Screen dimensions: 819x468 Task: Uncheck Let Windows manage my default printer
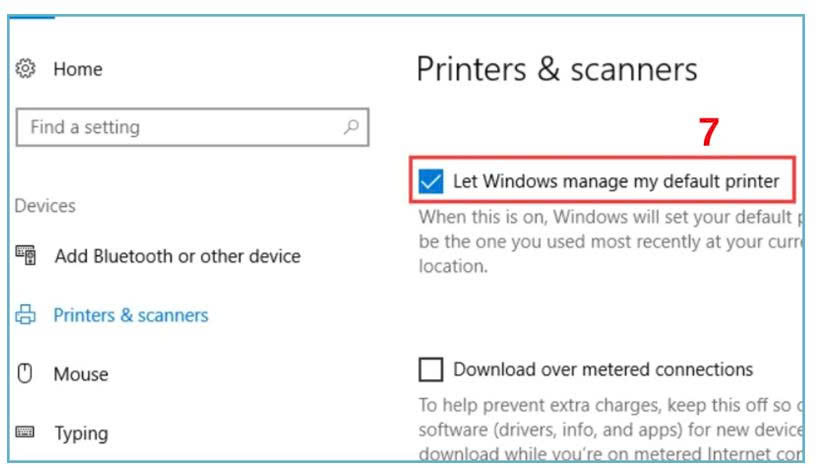[431, 182]
